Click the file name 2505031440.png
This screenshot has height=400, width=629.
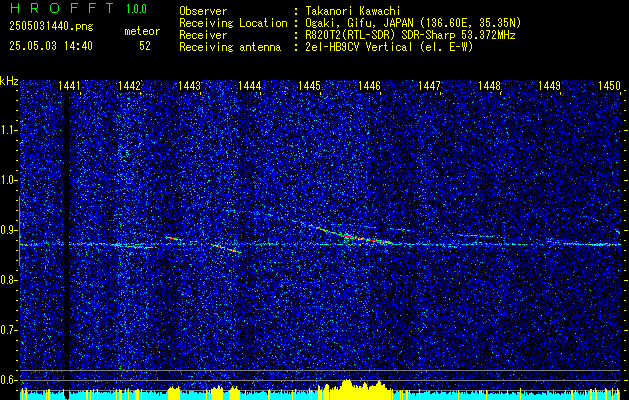point(51,27)
